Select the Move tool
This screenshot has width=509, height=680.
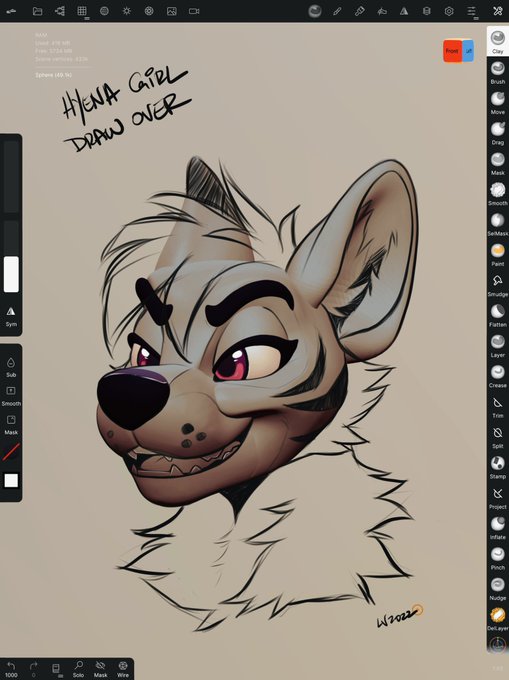[498, 102]
